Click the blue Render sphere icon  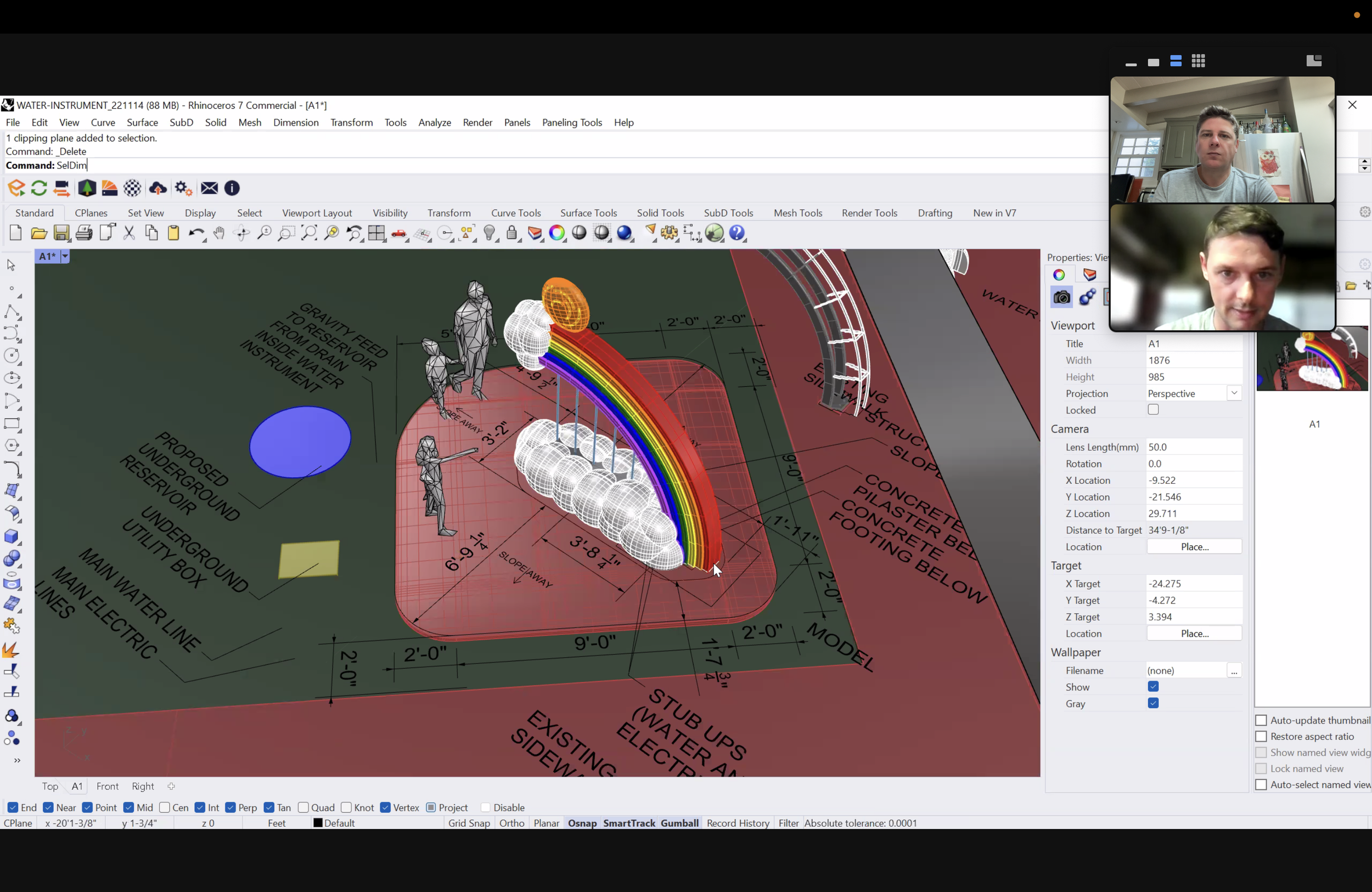624,233
